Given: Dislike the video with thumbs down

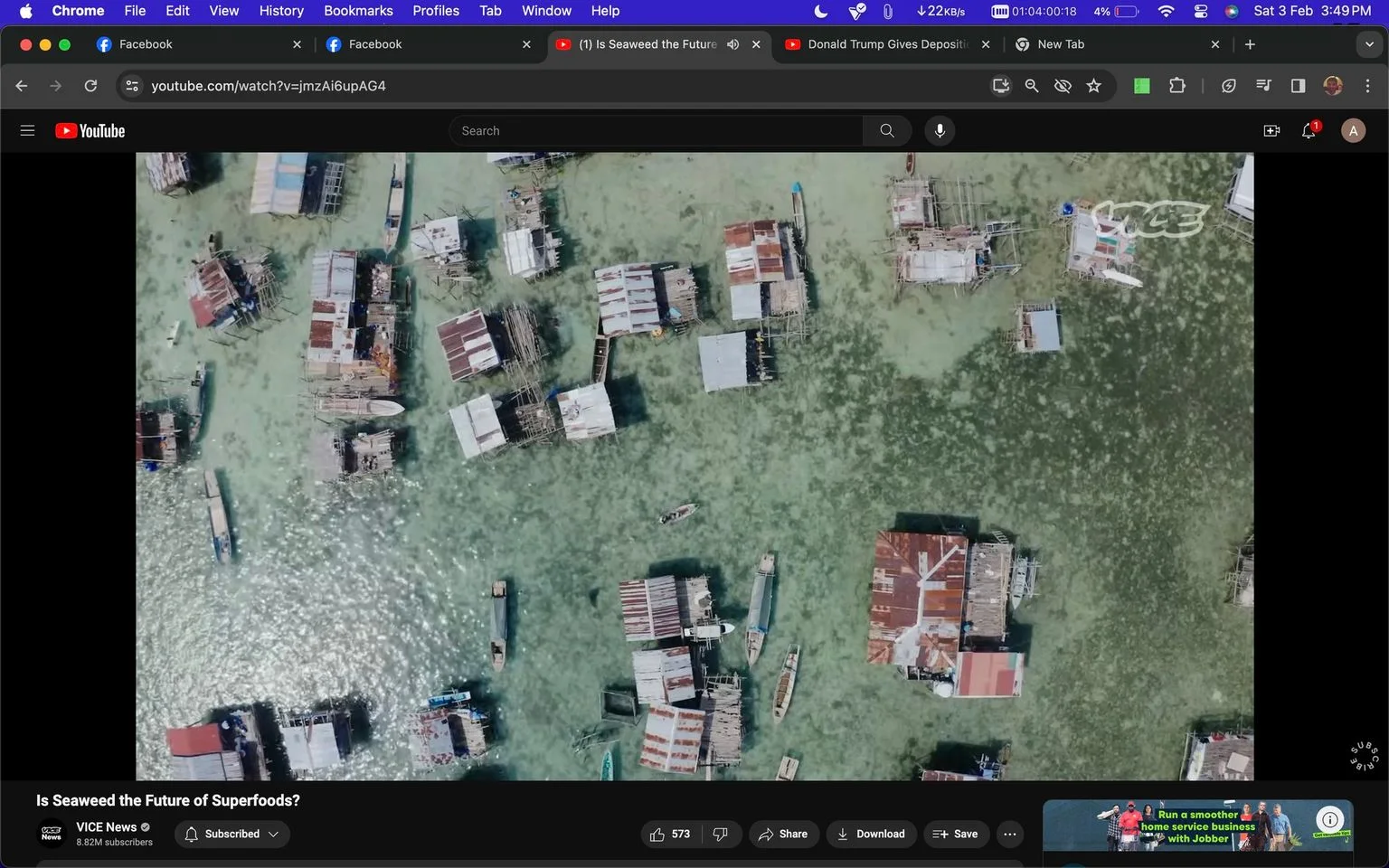Looking at the screenshot, I should point(721,834).
